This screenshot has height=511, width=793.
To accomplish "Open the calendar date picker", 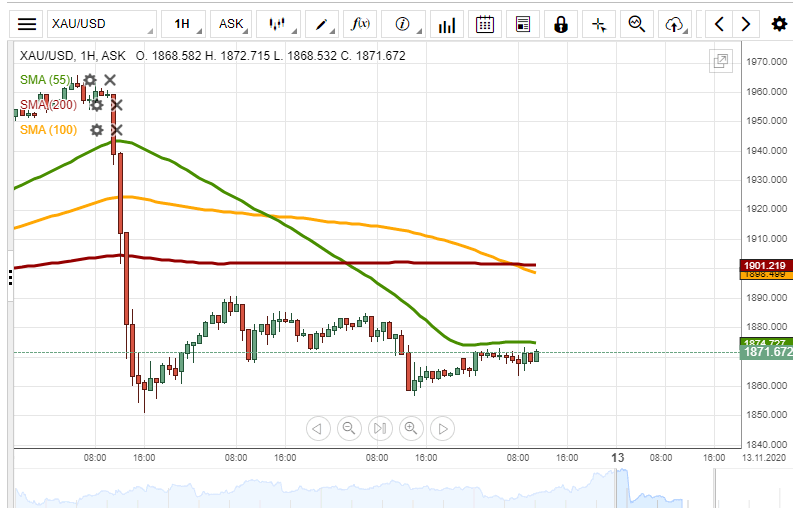I will (x=484, y=24).
